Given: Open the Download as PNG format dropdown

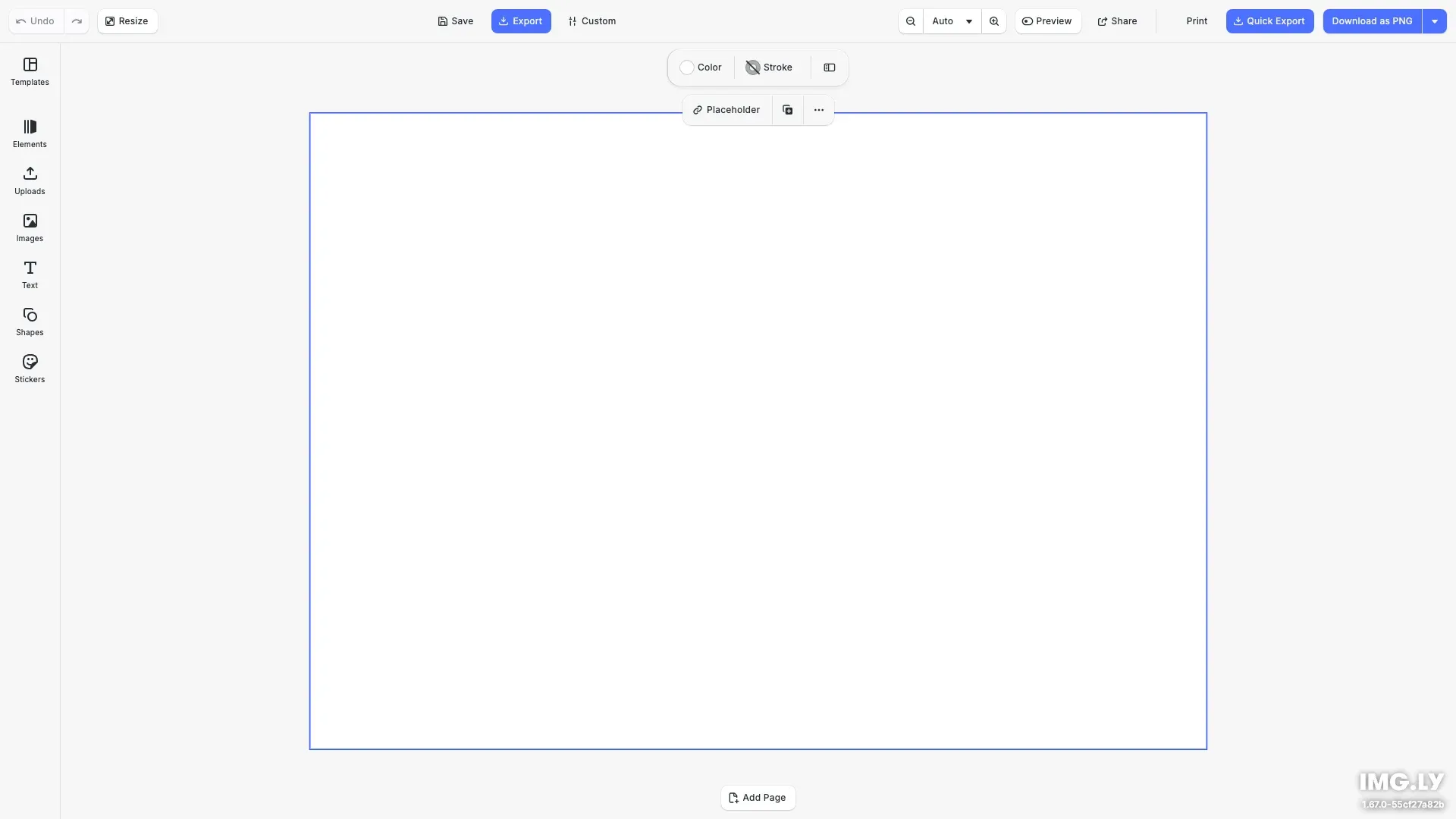Looking at the screenshot, I should tap(1436, 20).
